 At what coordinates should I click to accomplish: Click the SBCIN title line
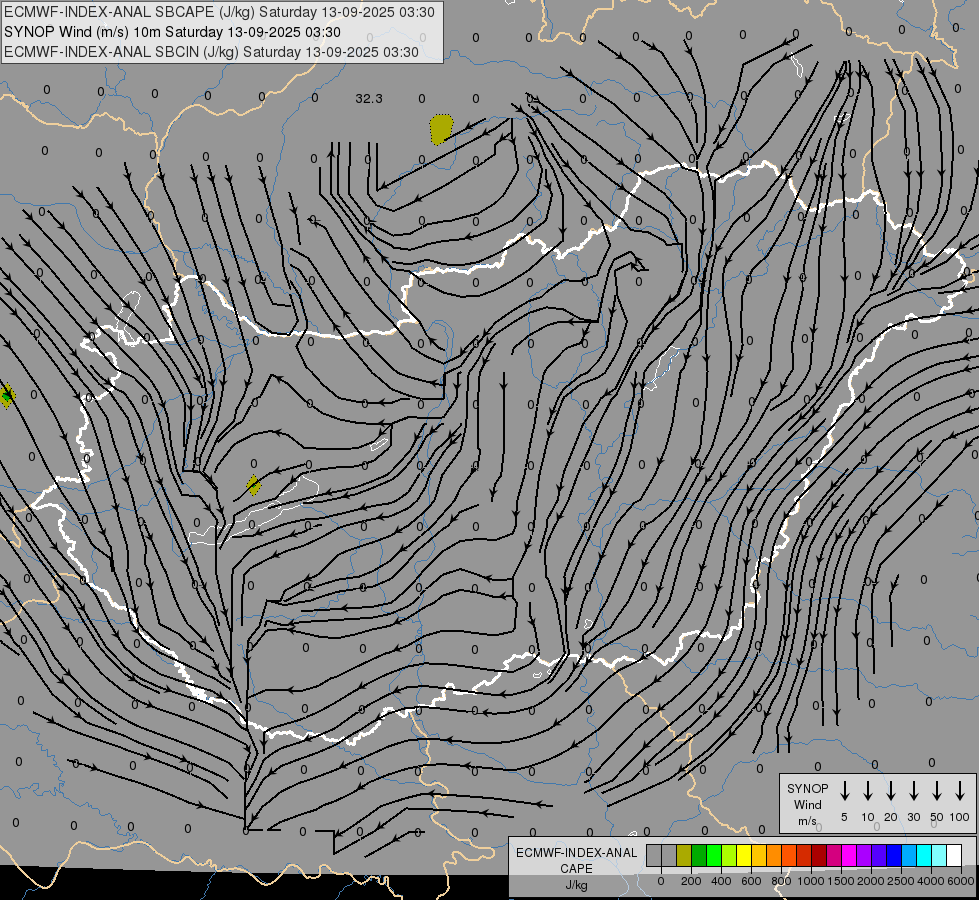point(211,52)
